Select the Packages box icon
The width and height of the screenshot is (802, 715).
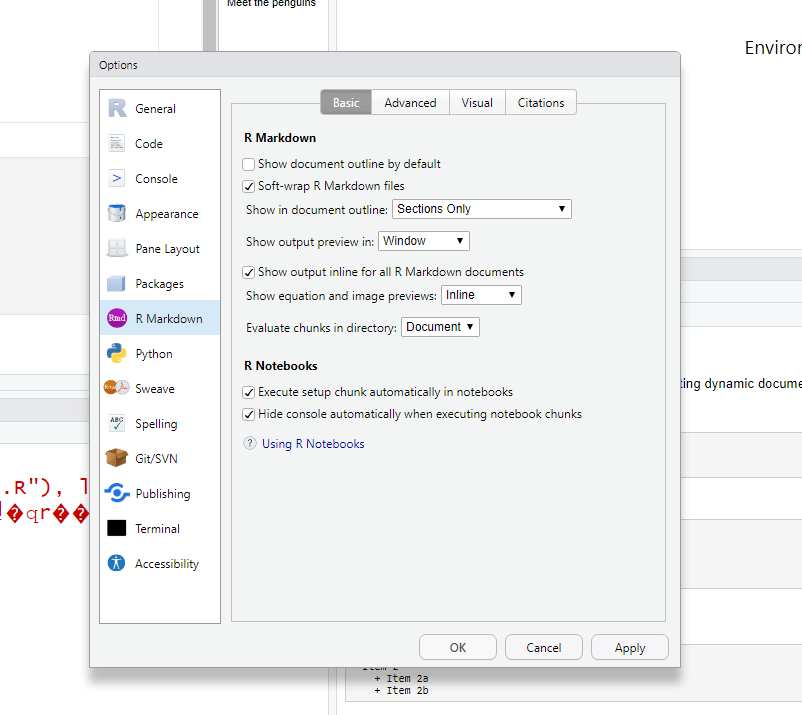coord(117,283)
